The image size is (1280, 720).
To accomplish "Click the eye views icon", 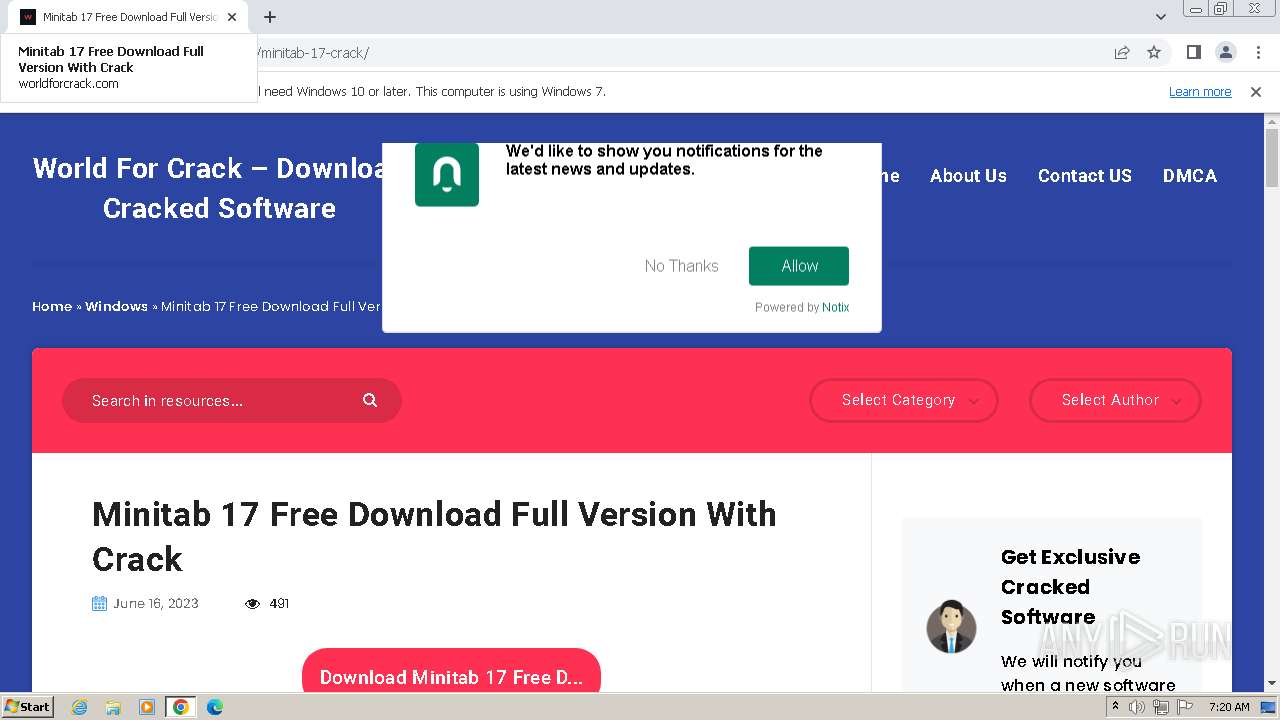I will [252, 603].
